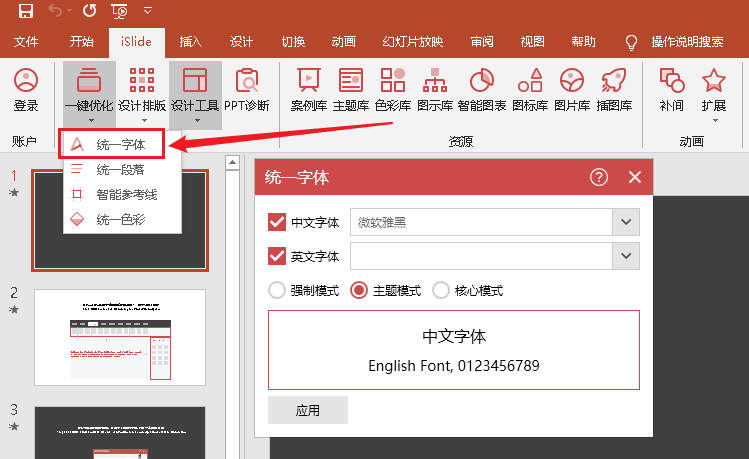Click the slide 2 animation star icon
The image size is (749, 459).
(14, 310)
